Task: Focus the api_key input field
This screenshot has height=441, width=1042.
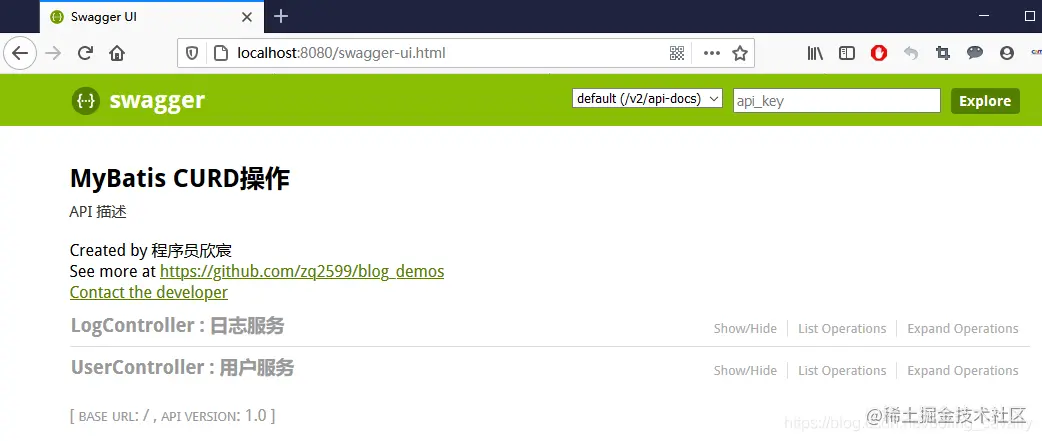Action: pyautogui.click(x=837, y=101)
